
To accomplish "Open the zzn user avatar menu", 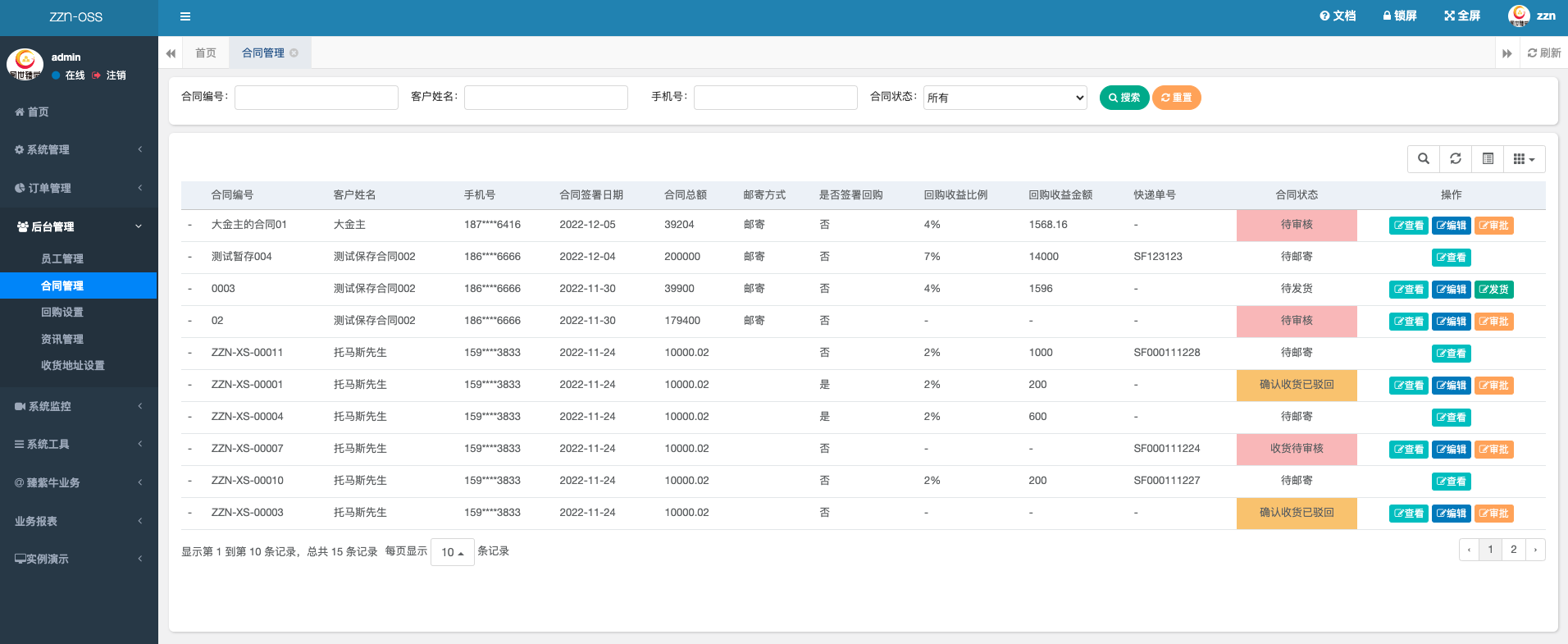I will click(1531, 16).
